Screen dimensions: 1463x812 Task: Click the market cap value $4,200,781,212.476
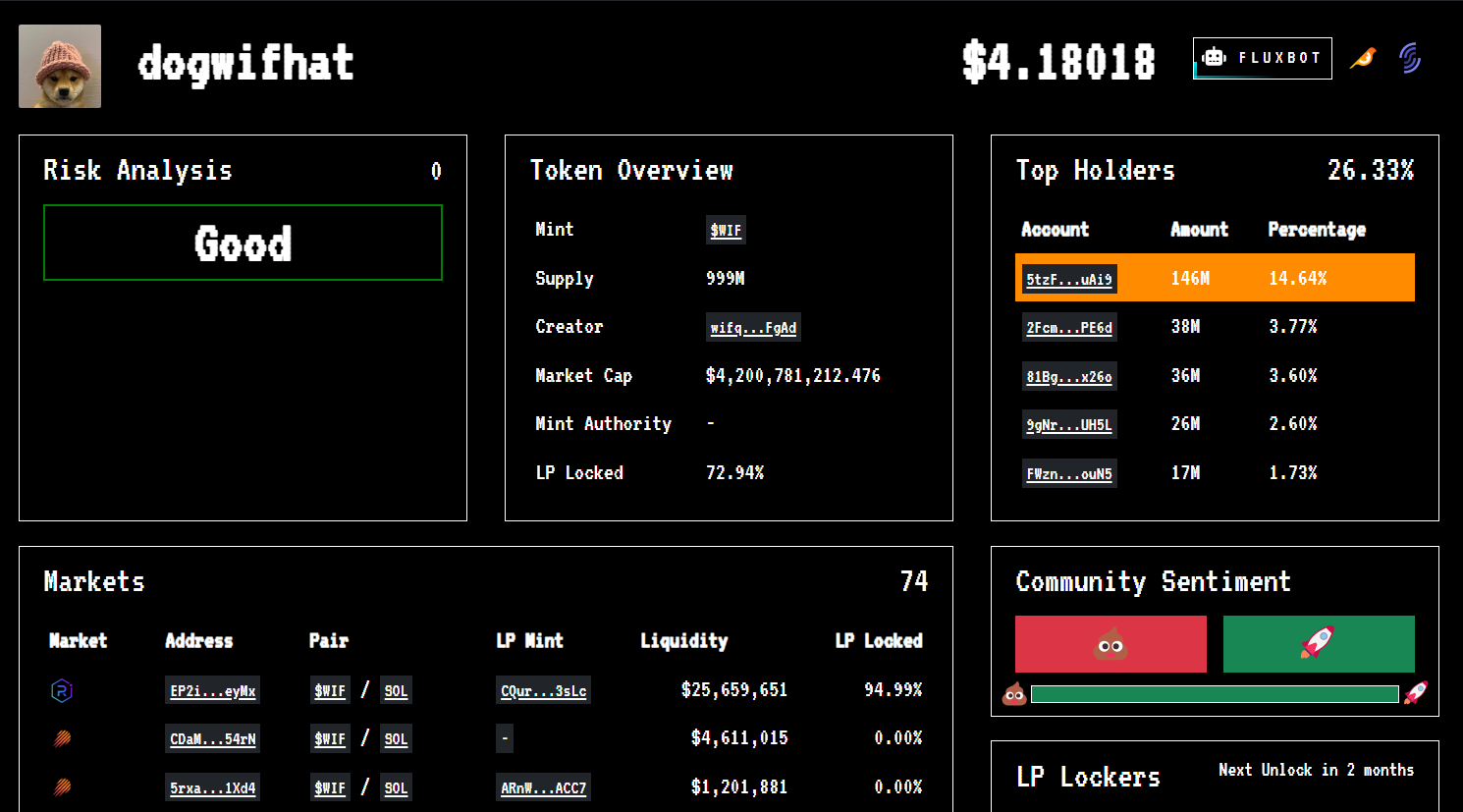793,375
